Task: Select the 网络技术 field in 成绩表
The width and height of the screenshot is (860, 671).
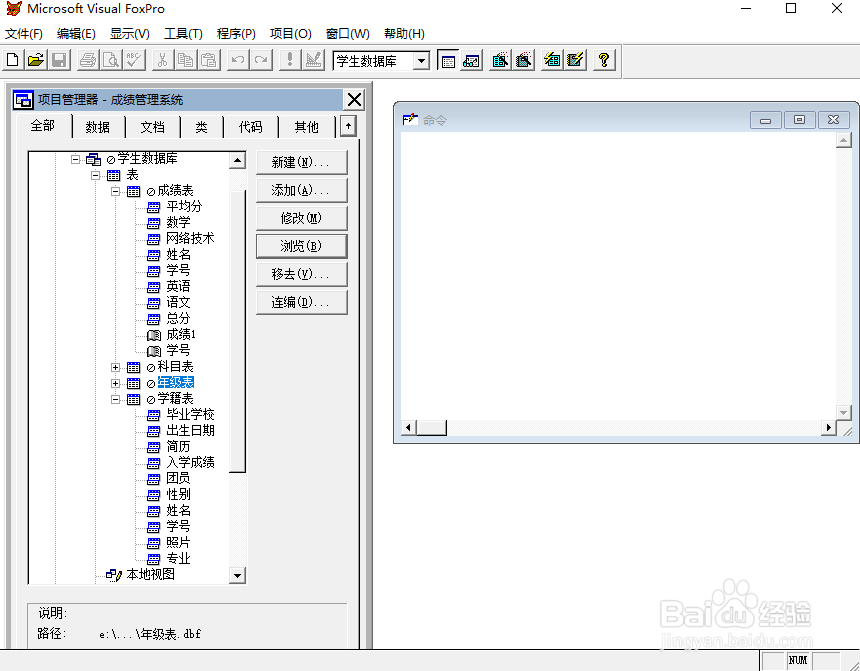Action: click(x=190, y=239)
